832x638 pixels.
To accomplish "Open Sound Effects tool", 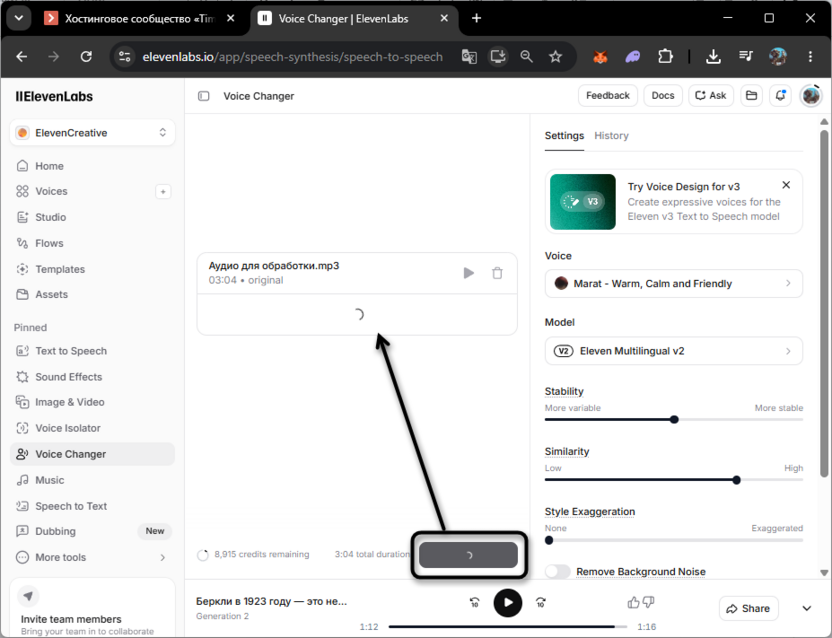I will point(92,377).
